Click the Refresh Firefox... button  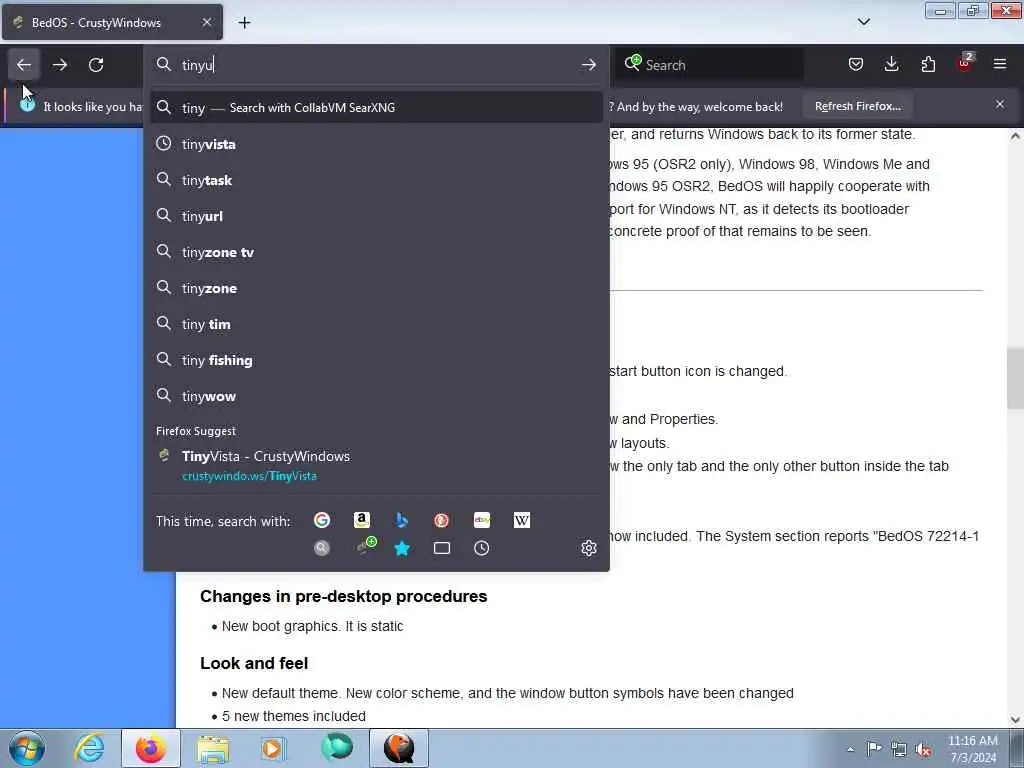(x=857, y=106)
